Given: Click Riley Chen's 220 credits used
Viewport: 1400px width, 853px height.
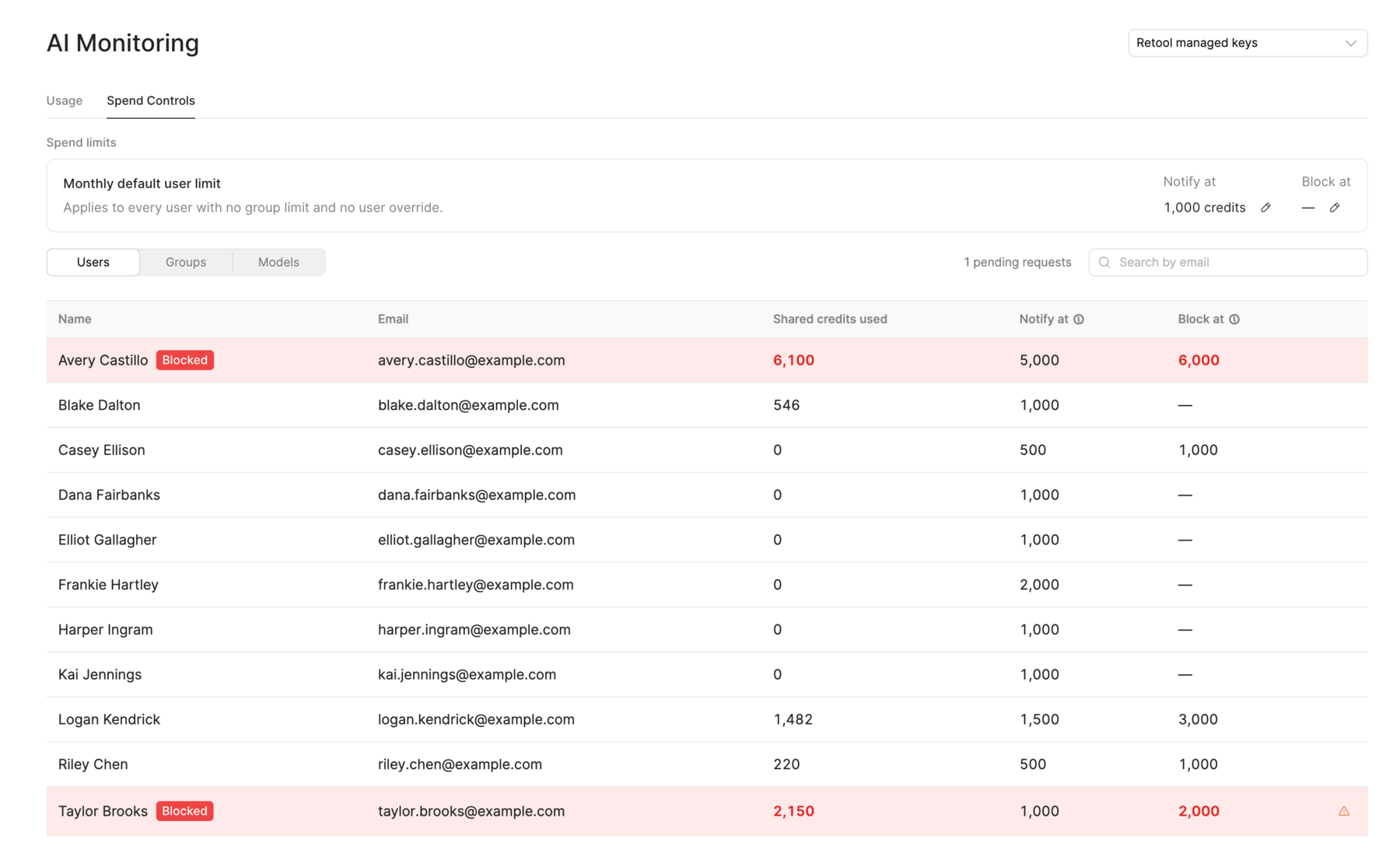Looking at the screenshot, I should (x=786, y=764).
